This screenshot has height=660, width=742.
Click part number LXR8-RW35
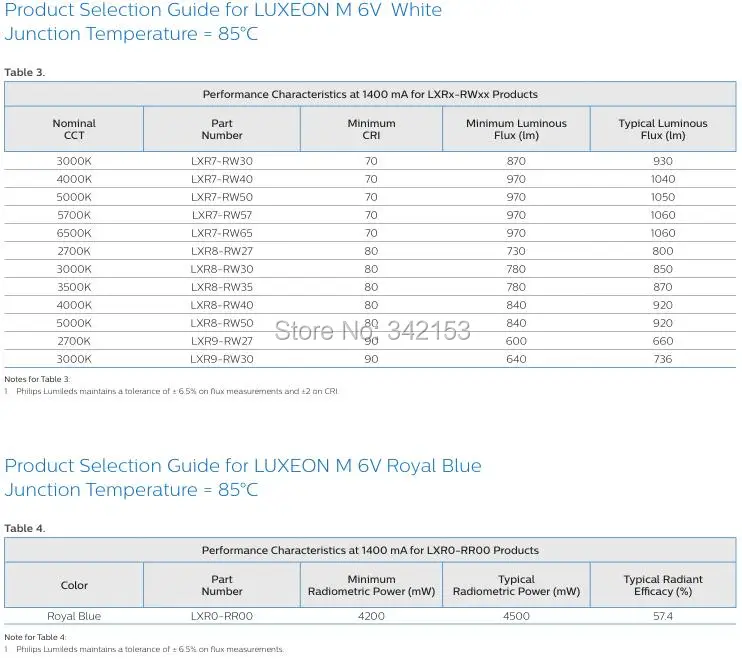point(221,287)
